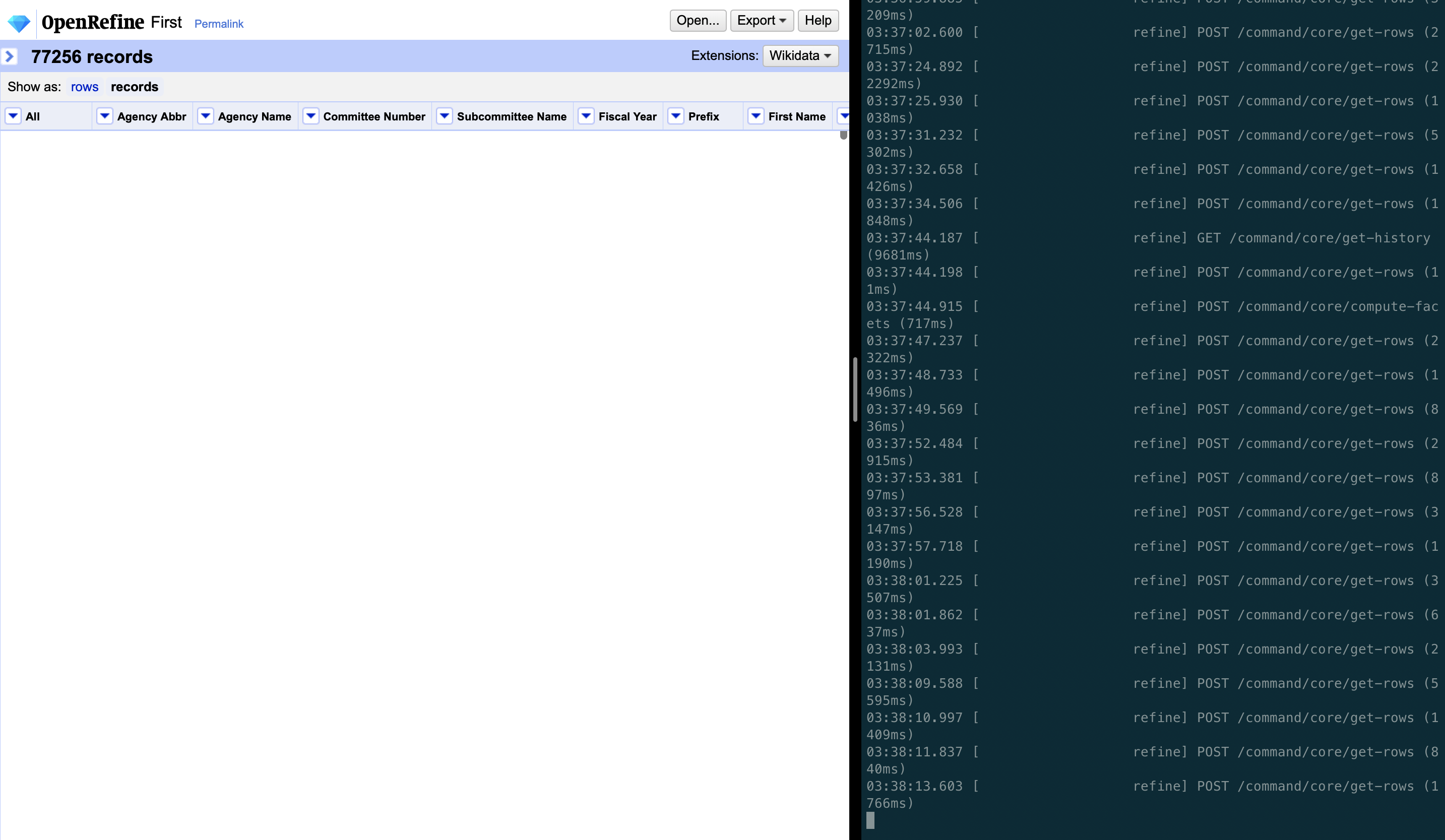The image size is (1445, 840).
Task: Click the 77256 records summary heading
Action: (92, 57)
